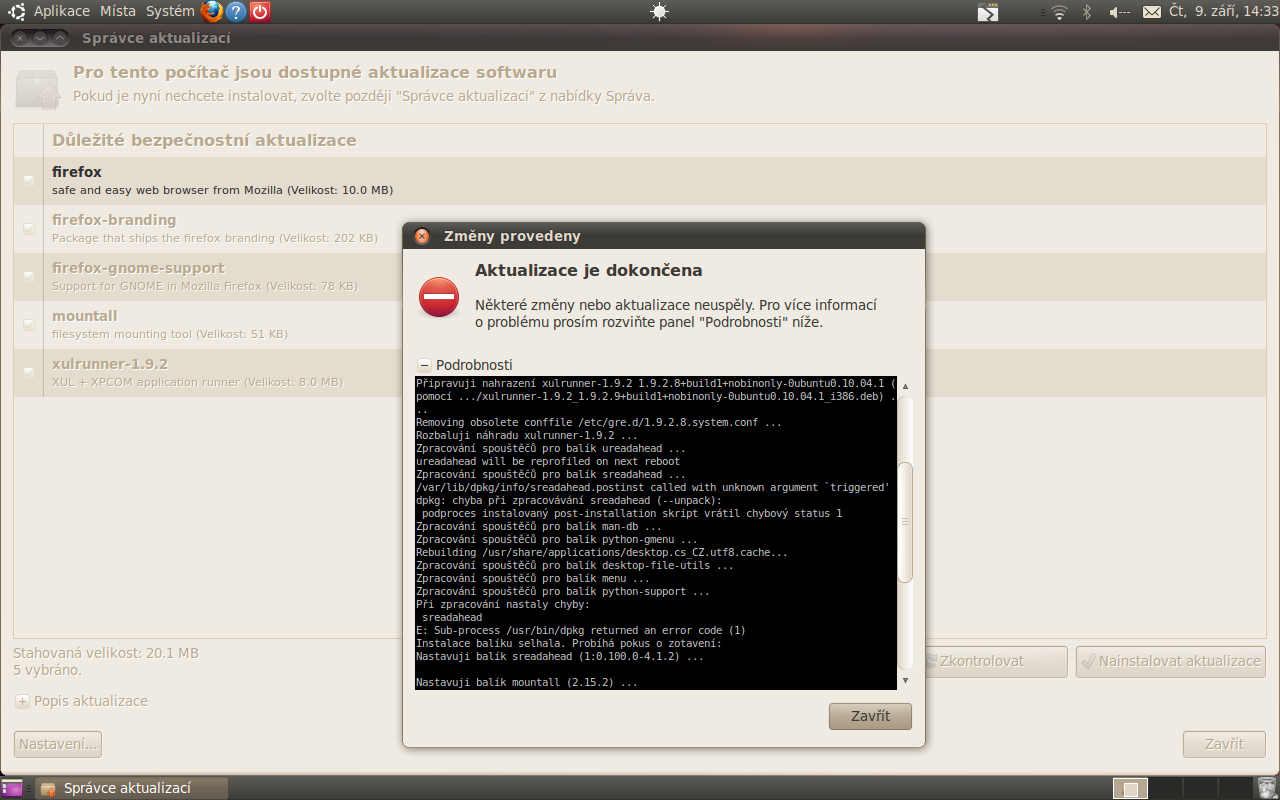Click the software update box icon in the header
The image size is (1280, 800).
coord(37,88)
